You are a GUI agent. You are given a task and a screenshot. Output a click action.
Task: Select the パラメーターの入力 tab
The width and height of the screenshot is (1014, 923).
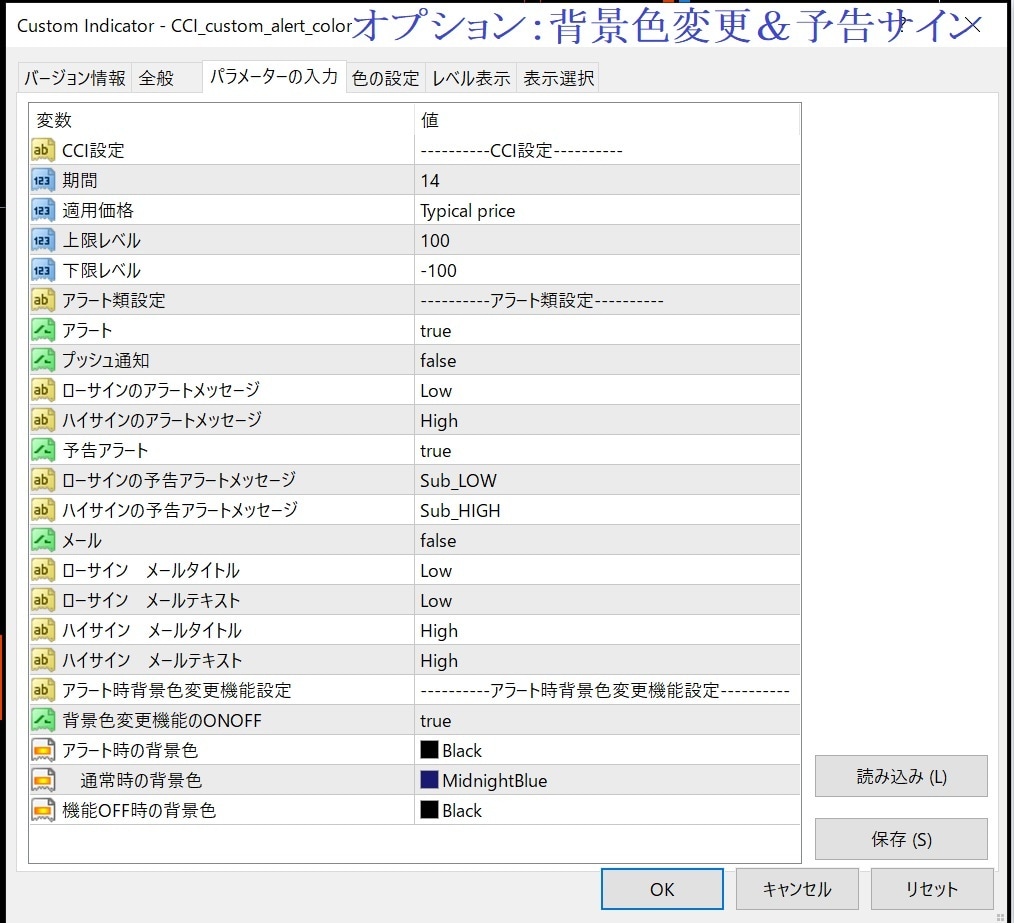pos(274,76)
